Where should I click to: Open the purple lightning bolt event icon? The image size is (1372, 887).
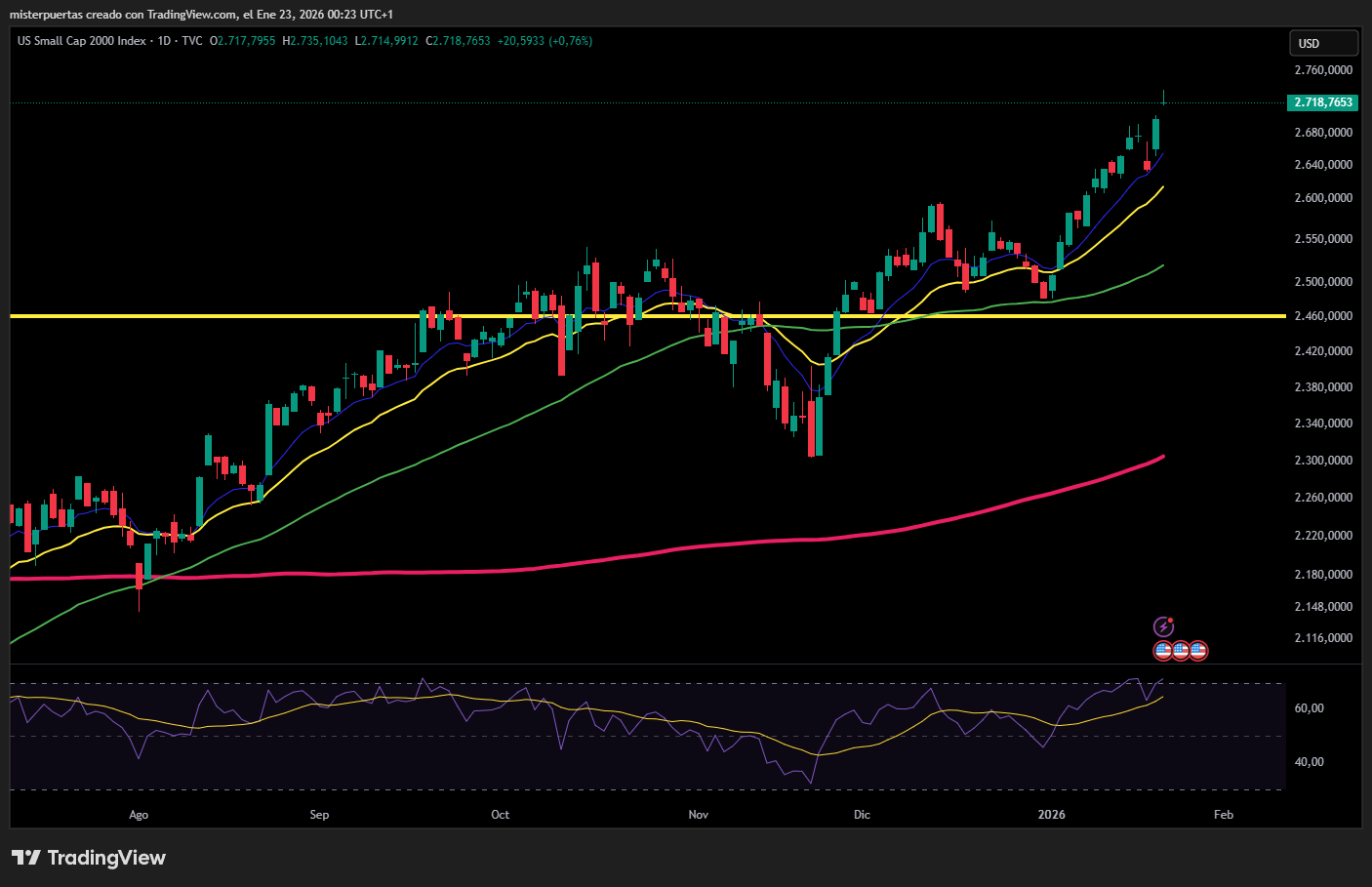[1163, 626]
